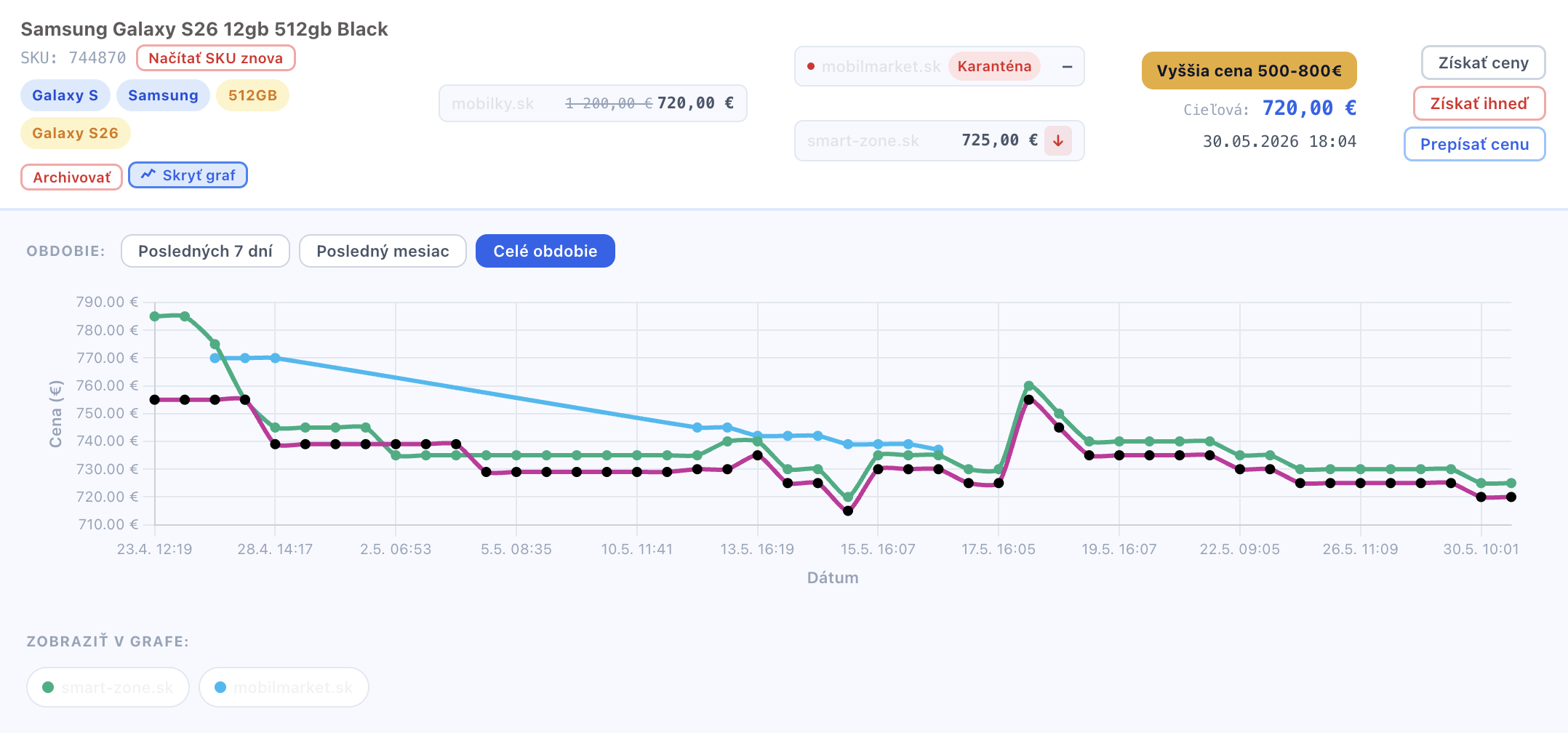
Task: Select Posledných 7 dní period
Action: pos(205,251)
